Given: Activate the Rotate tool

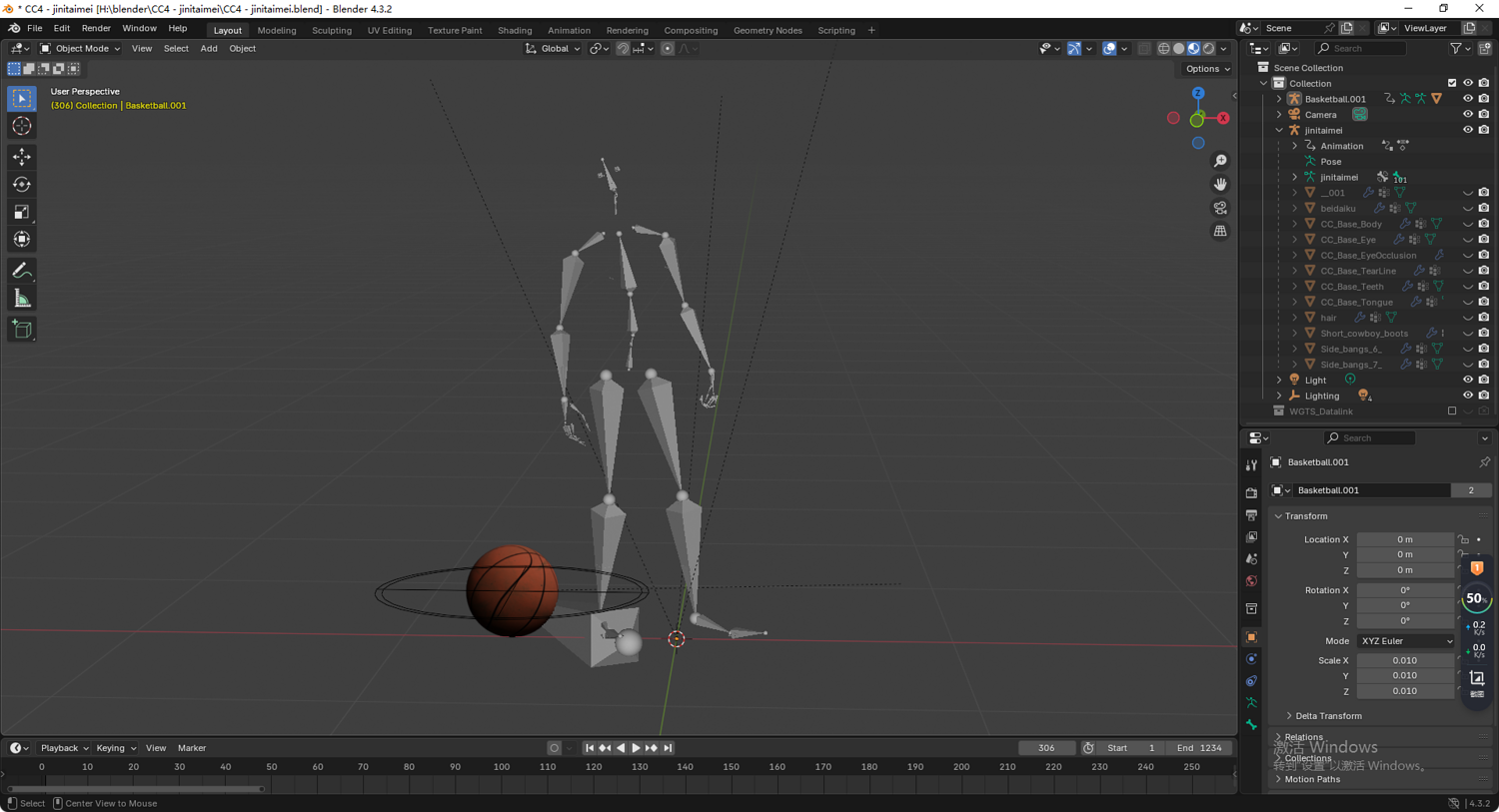Looking at the screenshot, I should coord(22,185).
